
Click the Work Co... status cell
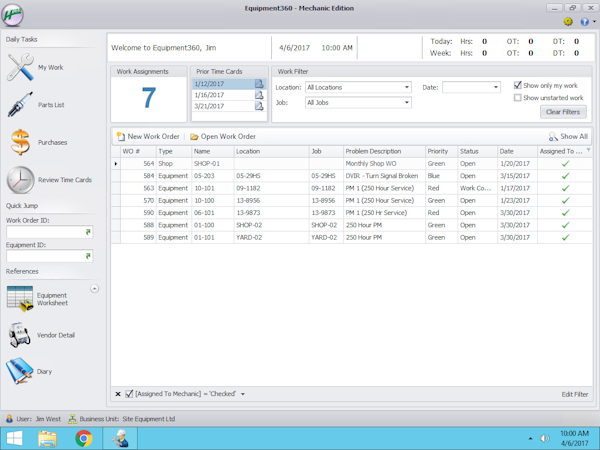(x=477, y=188)
